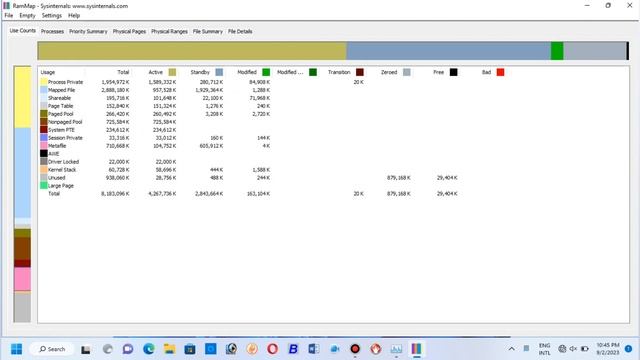
Task: Click the volume icon in system tray
Action: (x=573, y=349)
